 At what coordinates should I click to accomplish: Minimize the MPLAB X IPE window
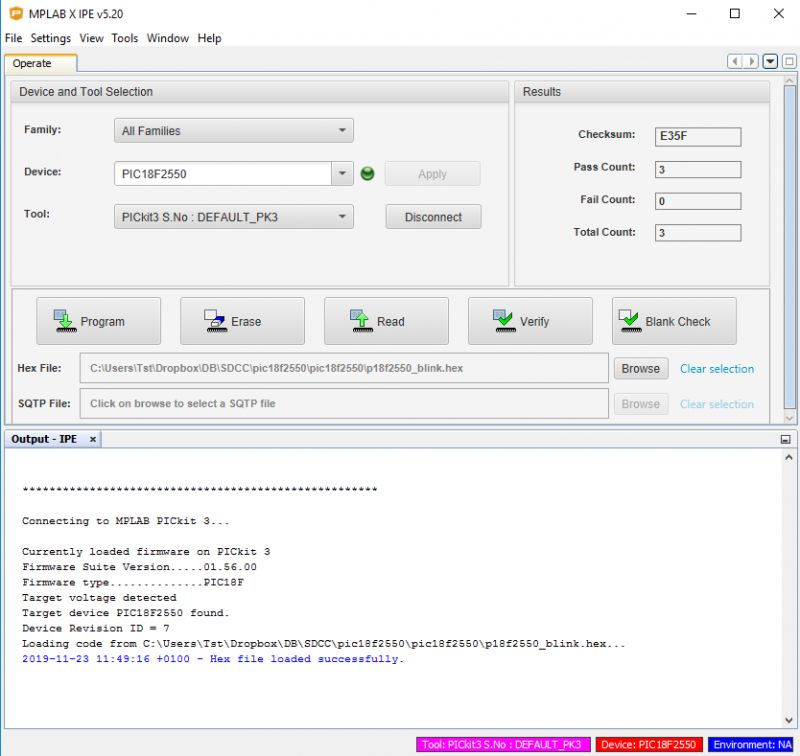point(691,14)
